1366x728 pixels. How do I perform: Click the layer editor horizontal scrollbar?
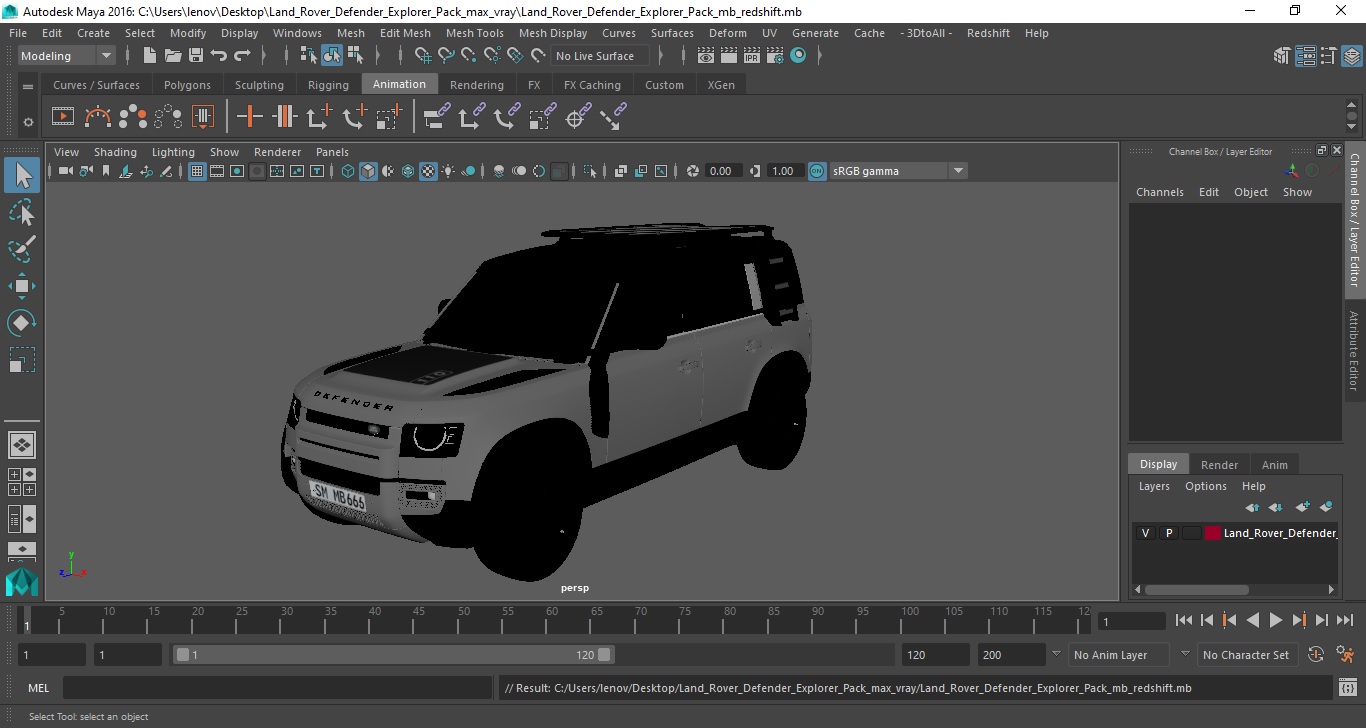[x=1197, y=589]
